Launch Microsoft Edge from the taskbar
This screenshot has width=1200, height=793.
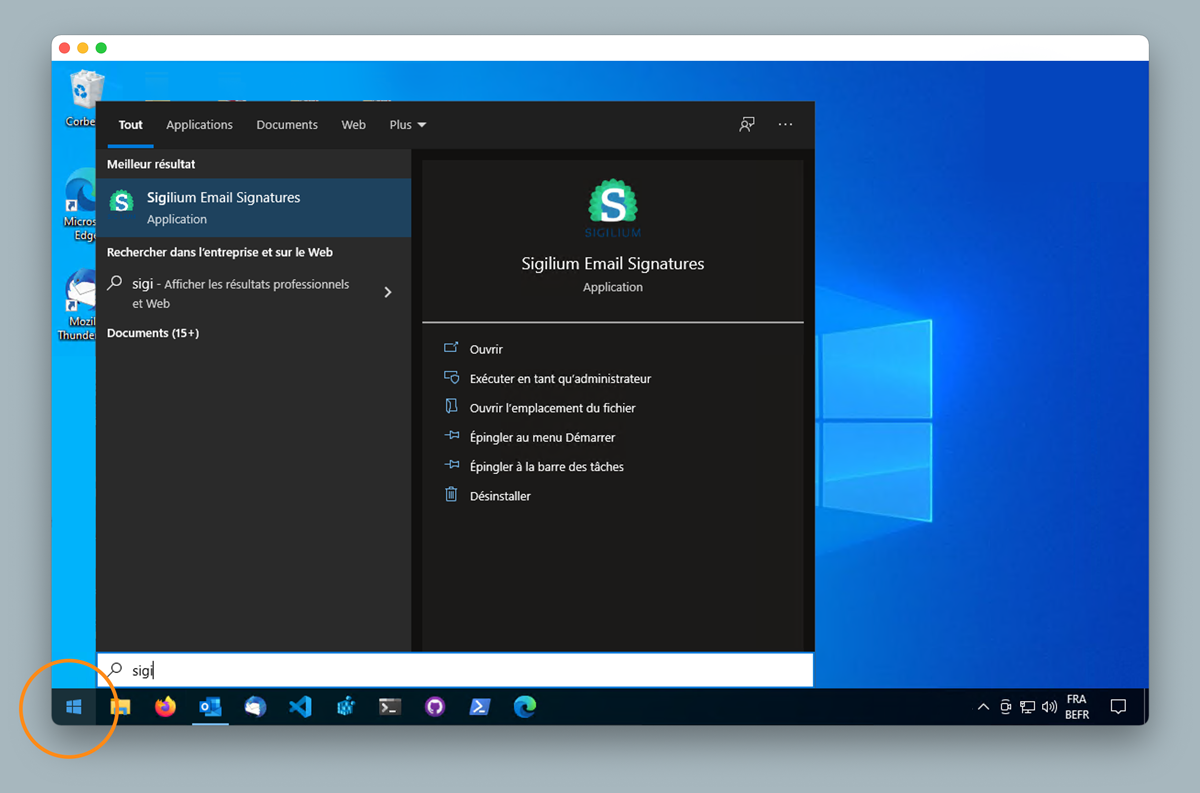click(x=524, y=707)
